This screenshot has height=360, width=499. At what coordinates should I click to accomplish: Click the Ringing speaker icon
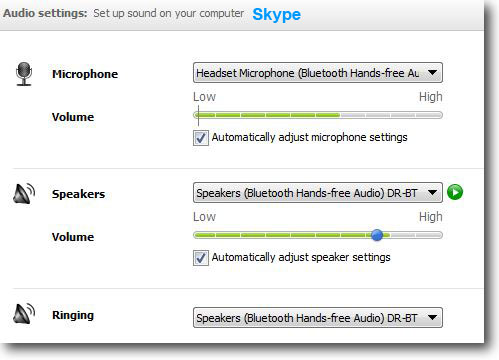click(24, 314)
